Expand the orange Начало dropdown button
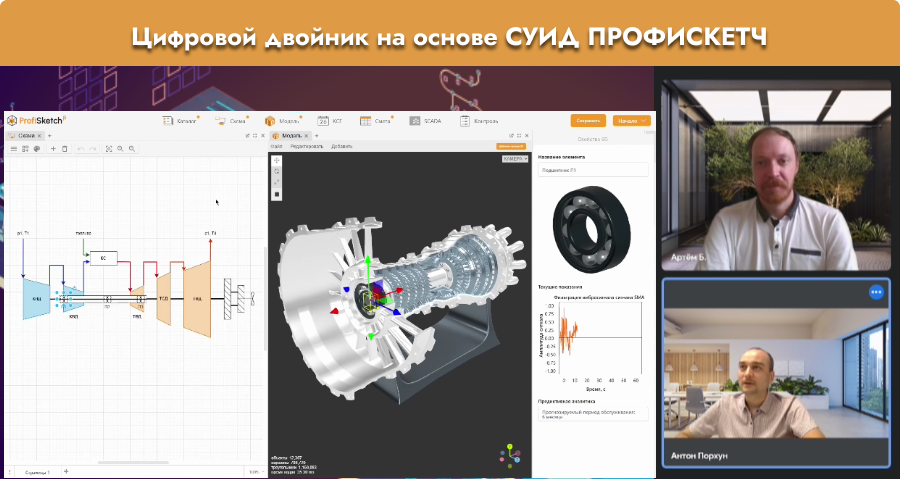This screenshot has width=900, height=479. click(x=631, y=120)
